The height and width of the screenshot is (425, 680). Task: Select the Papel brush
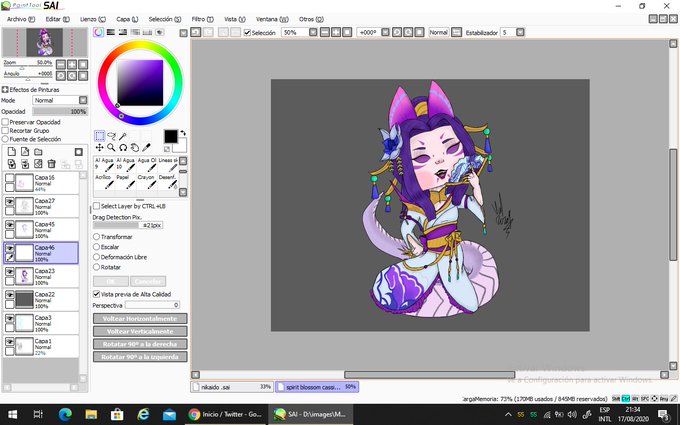pyautogui.click(x=125, y=181)
